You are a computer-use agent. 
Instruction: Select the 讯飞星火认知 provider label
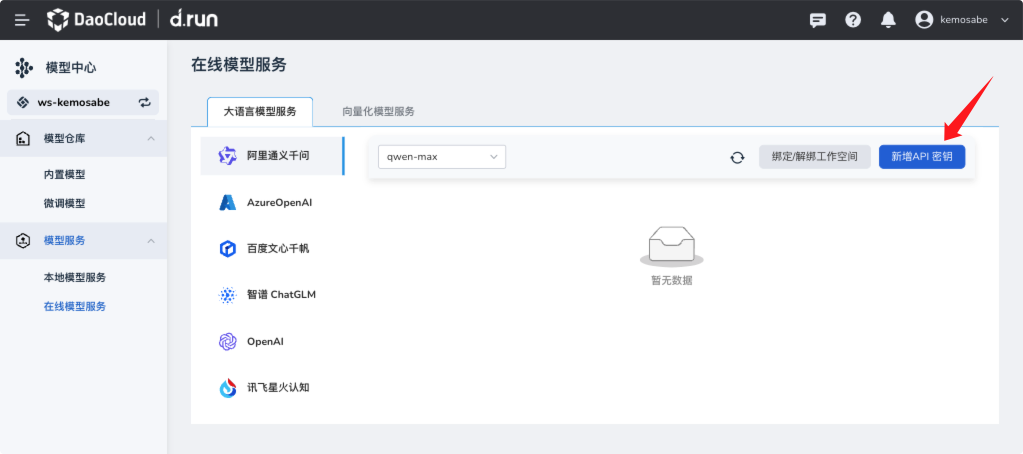[x=278, y=387]
